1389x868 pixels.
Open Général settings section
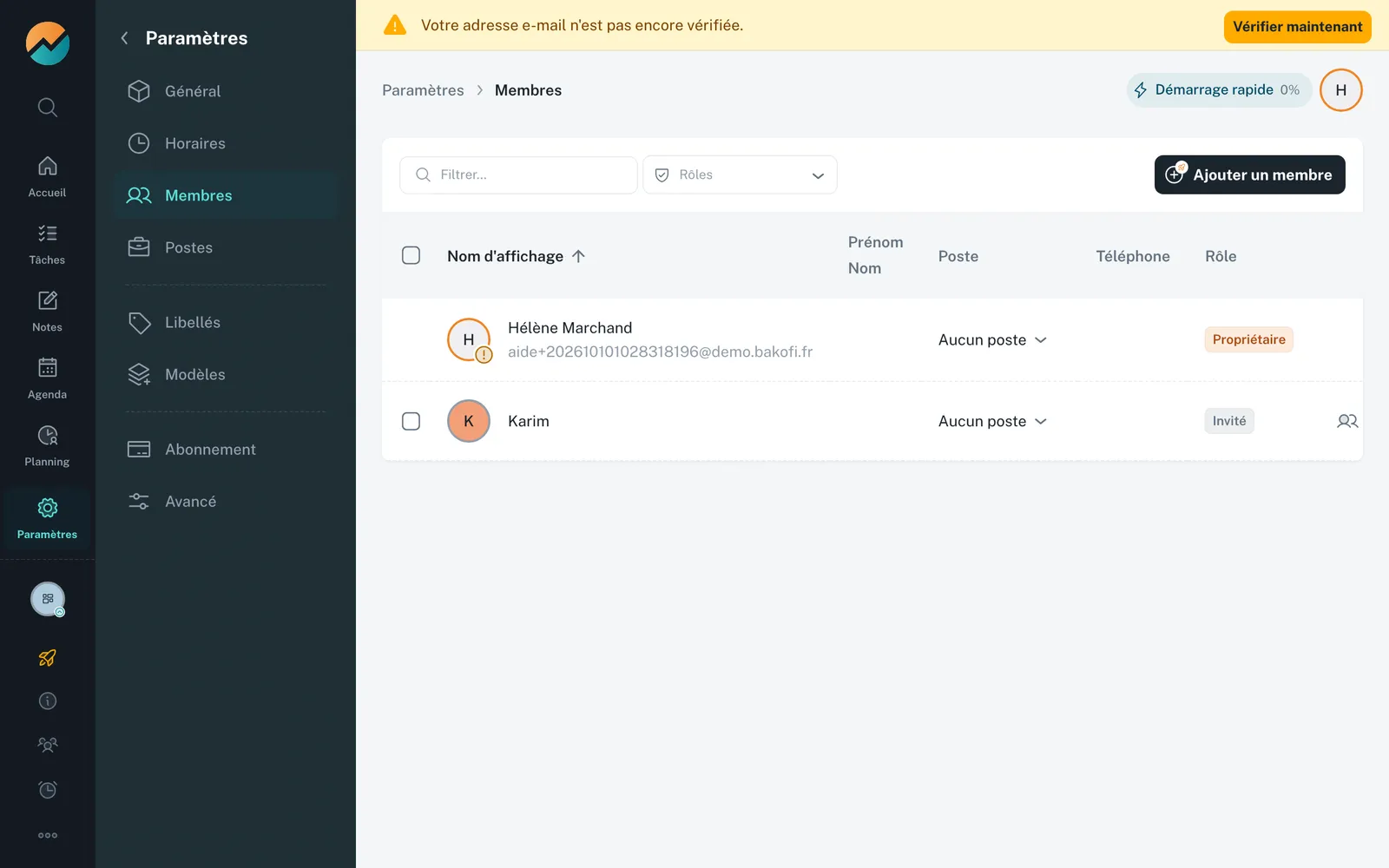226,91
